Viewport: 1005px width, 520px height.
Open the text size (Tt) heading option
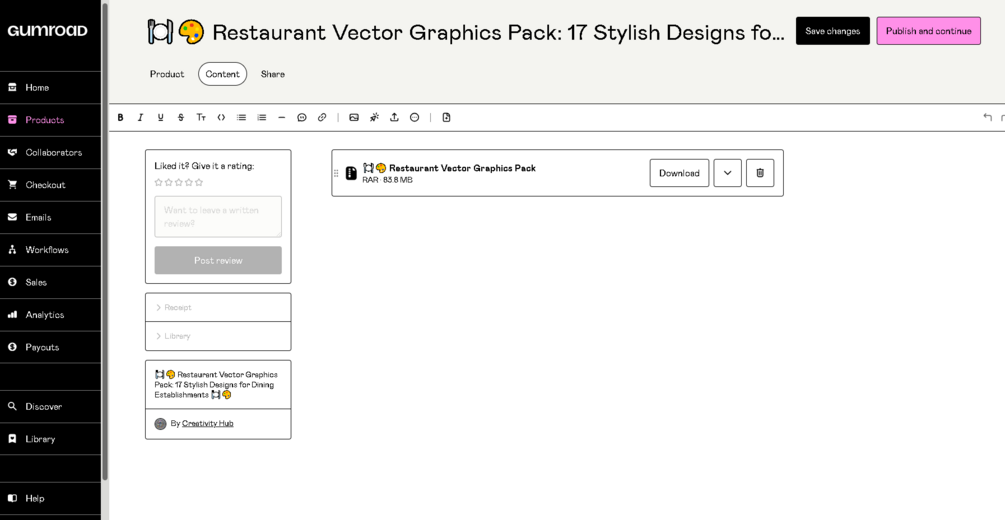tap(201, 117)
